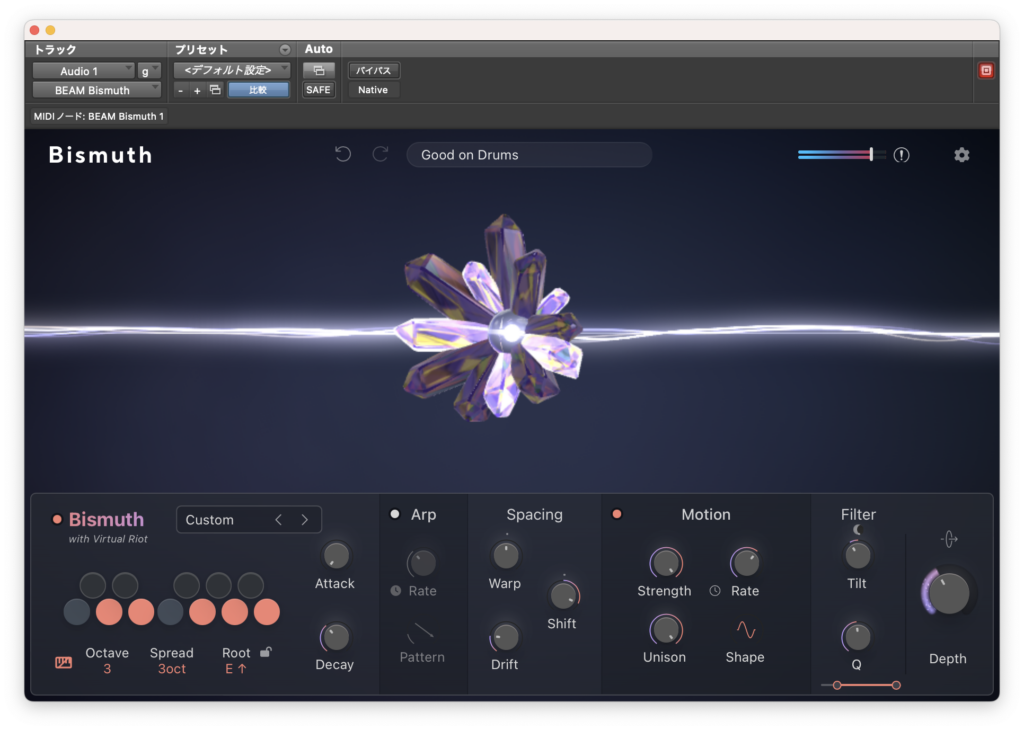Toggle the F note key
The width and height of the screenshot is (1024, 730).
(170, 612)
